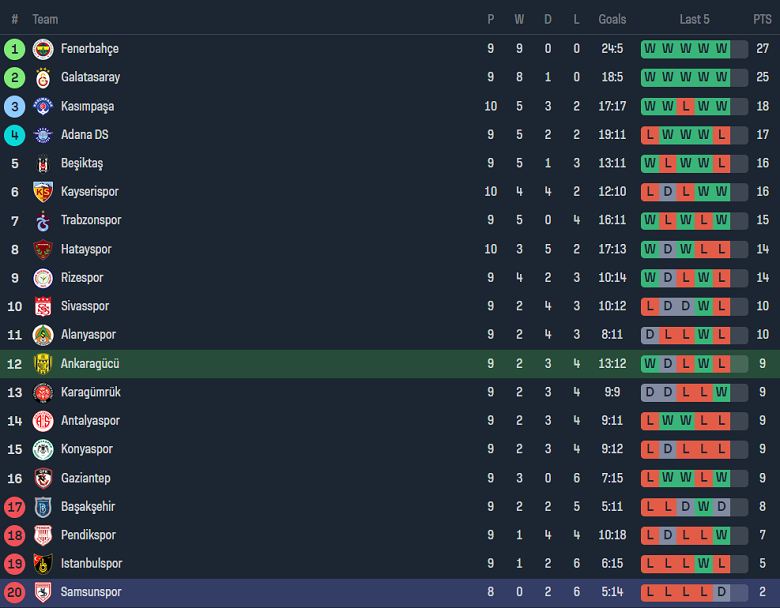Click the Samsunspor club crest
The width and height of the screenshot is (780, 608).
point(42,592)
